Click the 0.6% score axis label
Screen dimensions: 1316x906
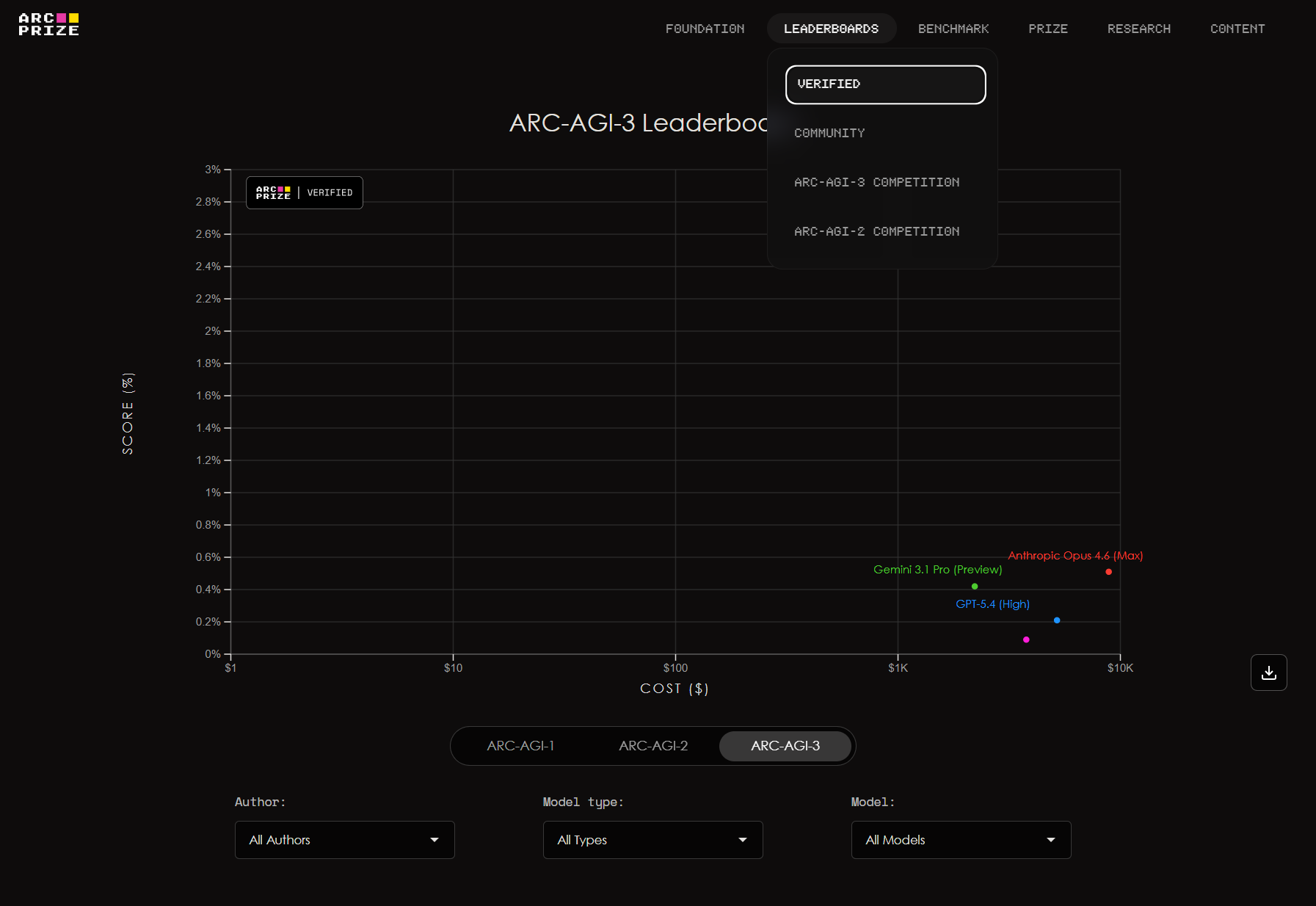[x=208, y=557]
